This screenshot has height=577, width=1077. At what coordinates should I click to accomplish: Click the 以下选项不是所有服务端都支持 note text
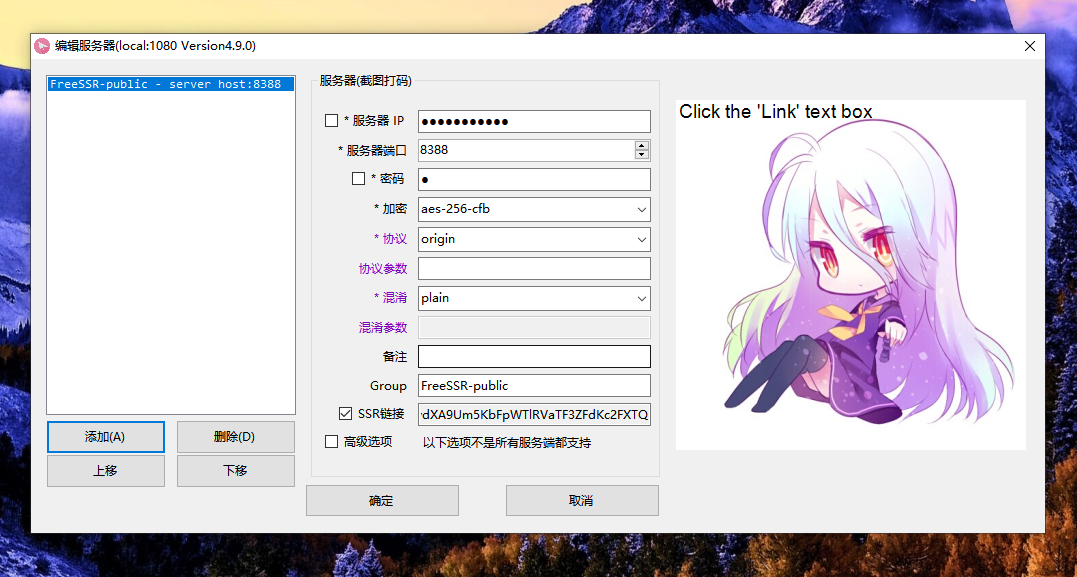click(x=507, y=443)
